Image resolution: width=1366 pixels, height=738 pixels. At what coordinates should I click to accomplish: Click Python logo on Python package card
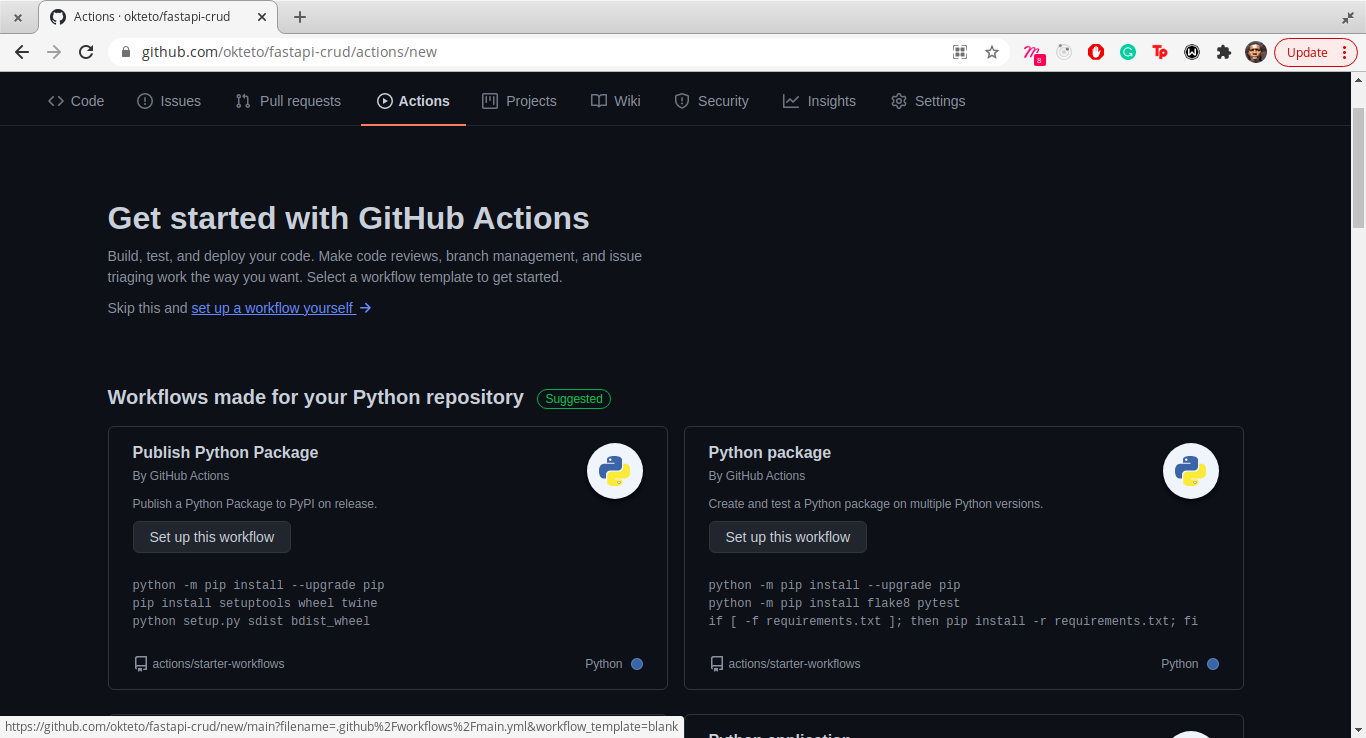(x=1191, y=471)
